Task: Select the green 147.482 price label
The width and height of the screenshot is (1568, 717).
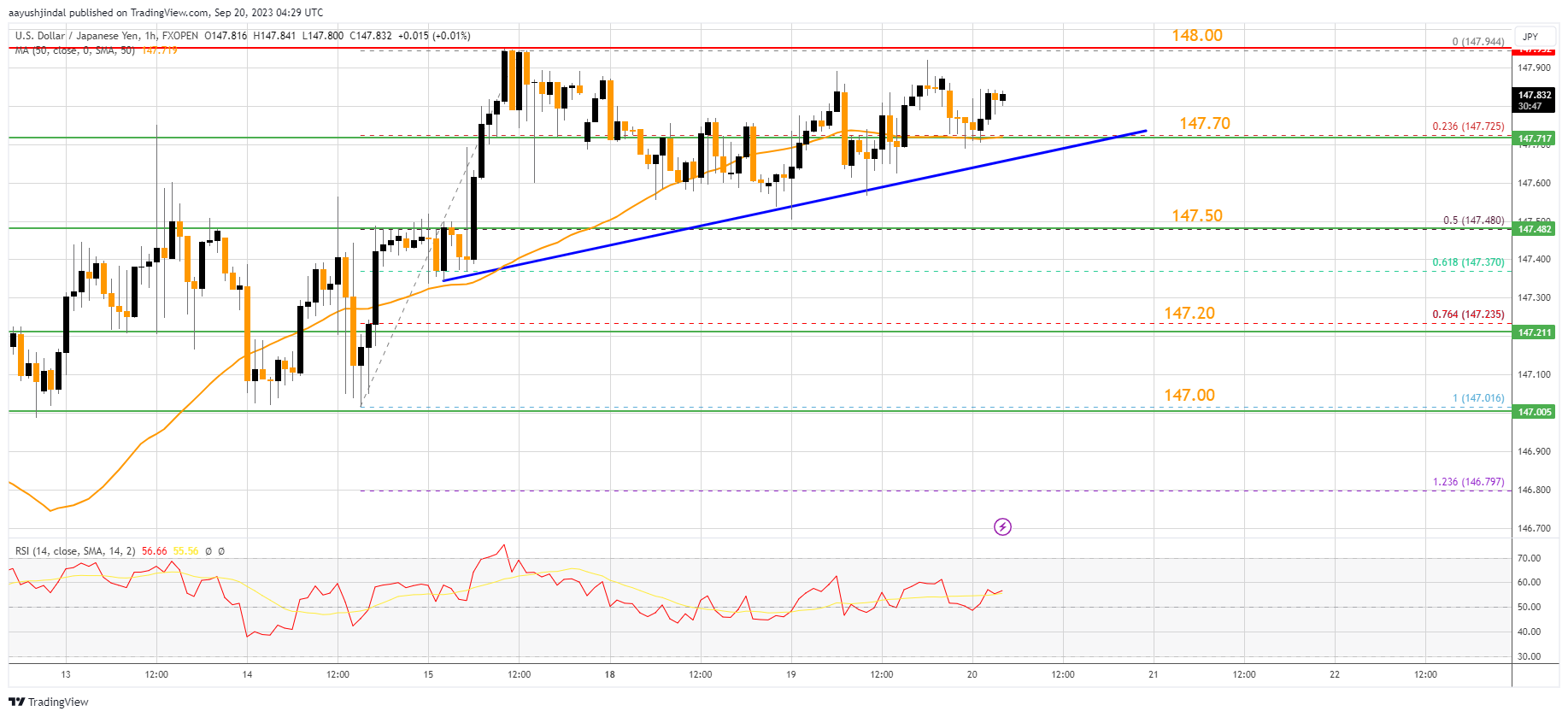Action: 1535,229
